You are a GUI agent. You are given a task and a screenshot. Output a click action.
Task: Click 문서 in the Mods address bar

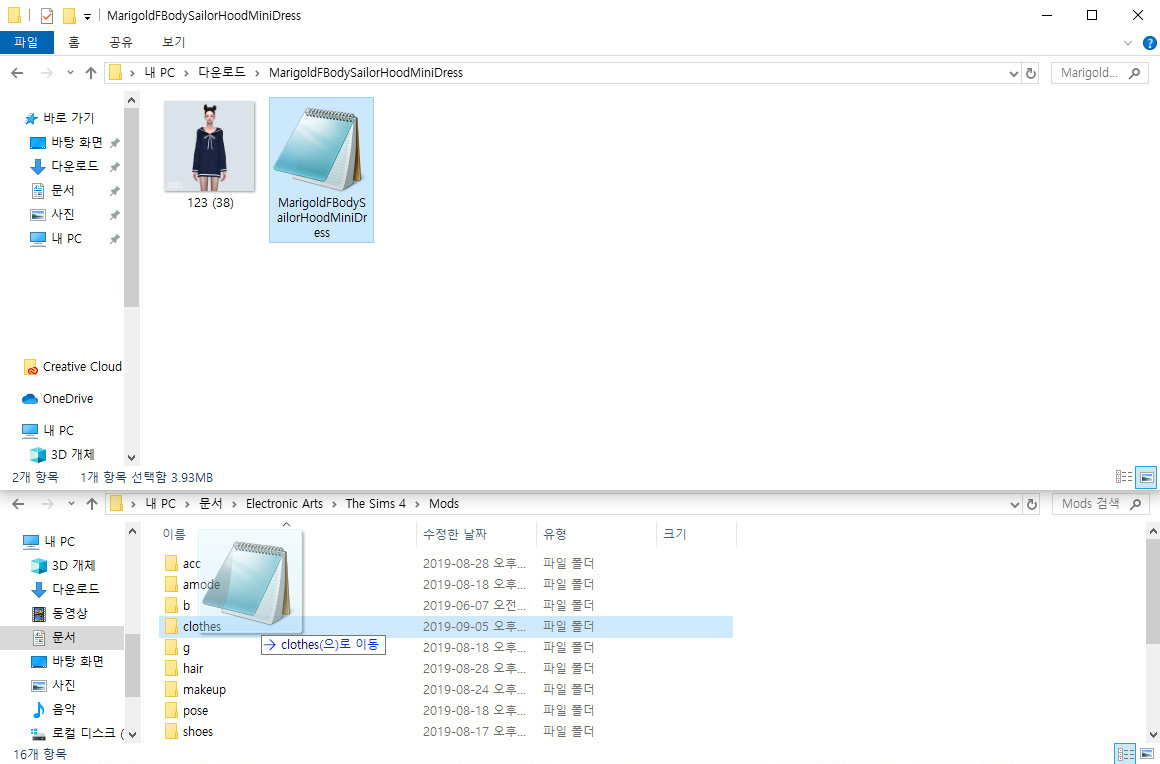pos(211,504)
